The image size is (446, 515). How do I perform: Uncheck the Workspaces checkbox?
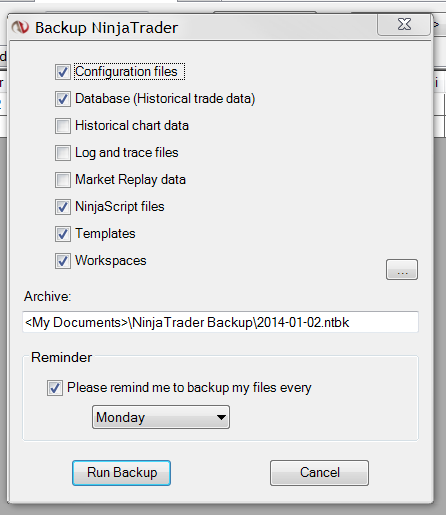63,261
